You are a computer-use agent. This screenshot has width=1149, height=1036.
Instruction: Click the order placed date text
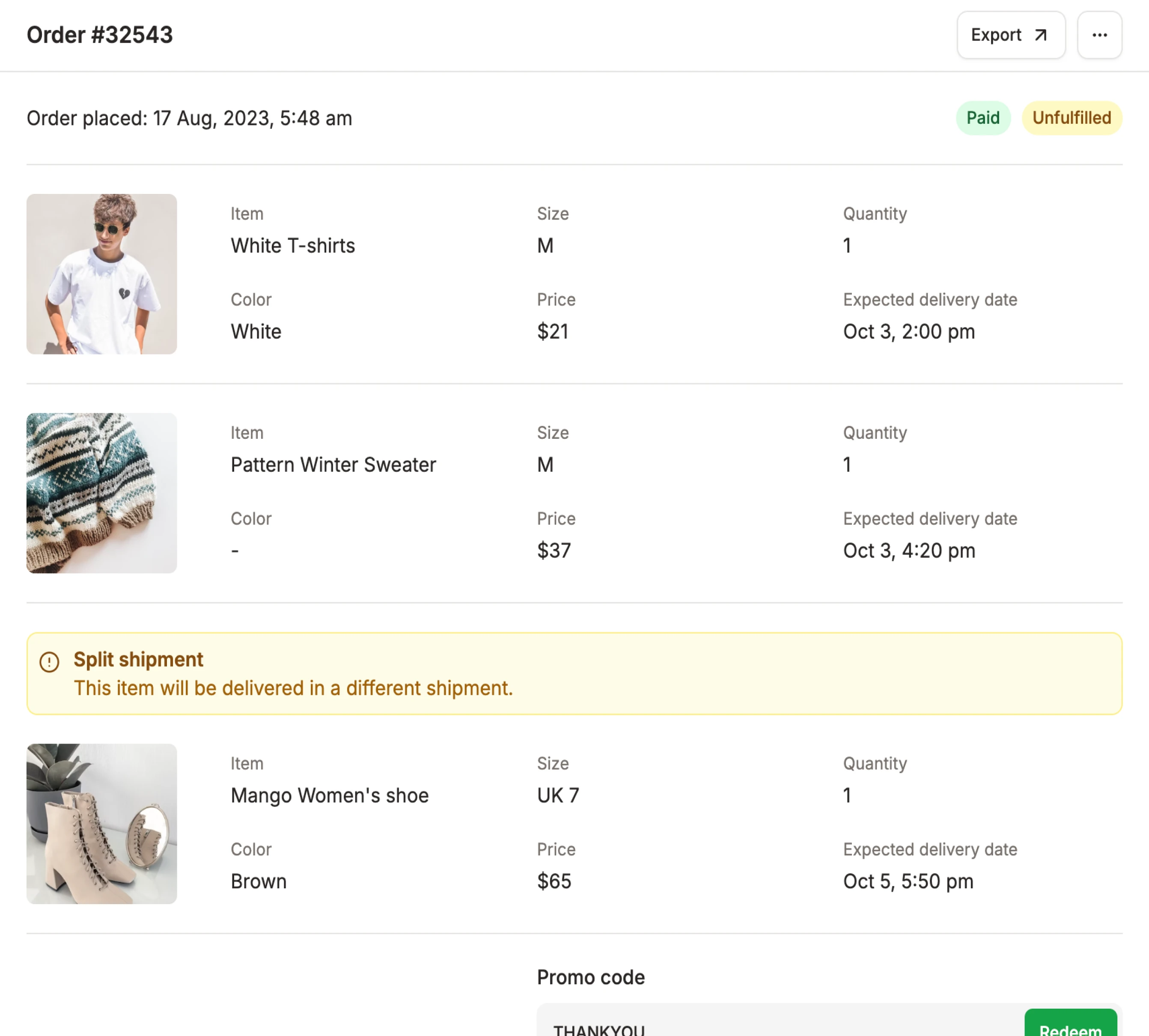pos(190,119)
